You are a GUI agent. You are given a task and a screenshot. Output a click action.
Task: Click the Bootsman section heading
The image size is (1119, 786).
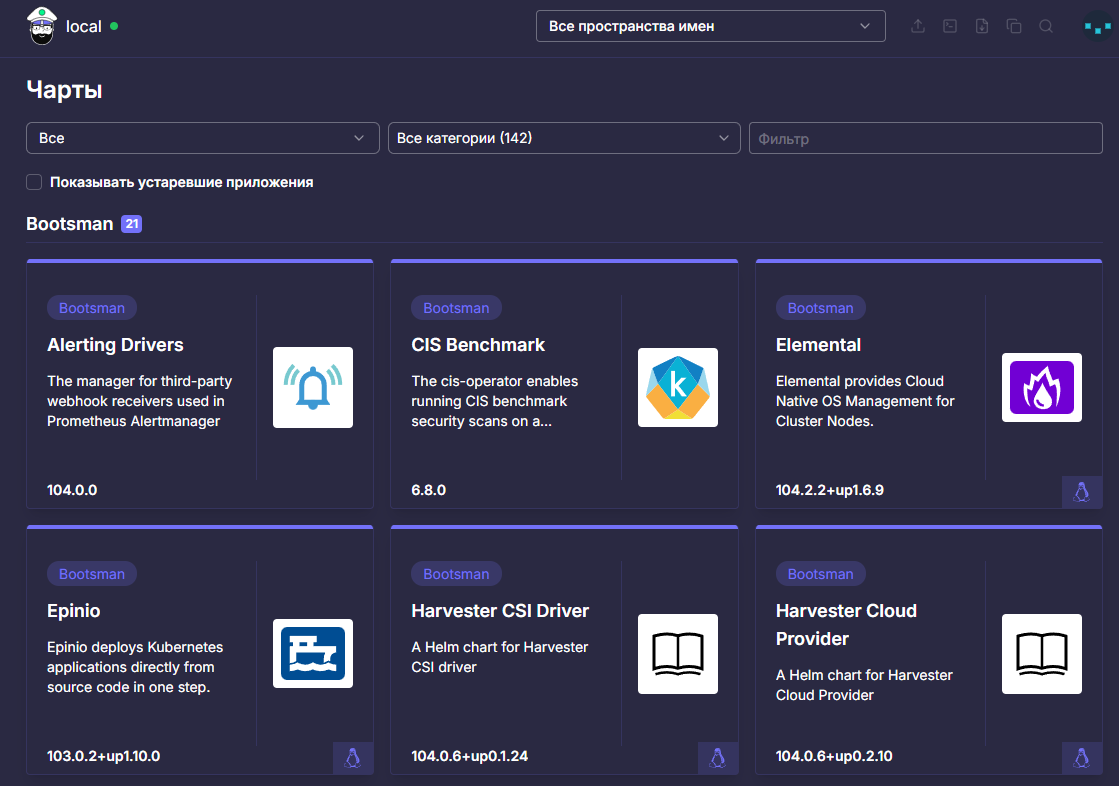tap(70, 224)
